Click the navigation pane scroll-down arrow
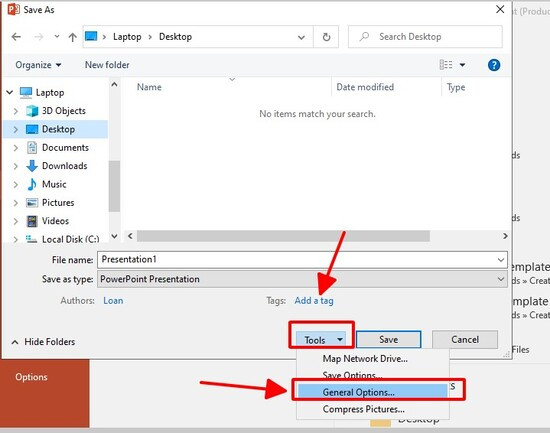The height and width of the screenshot is (433, 550). click(114, 236)
